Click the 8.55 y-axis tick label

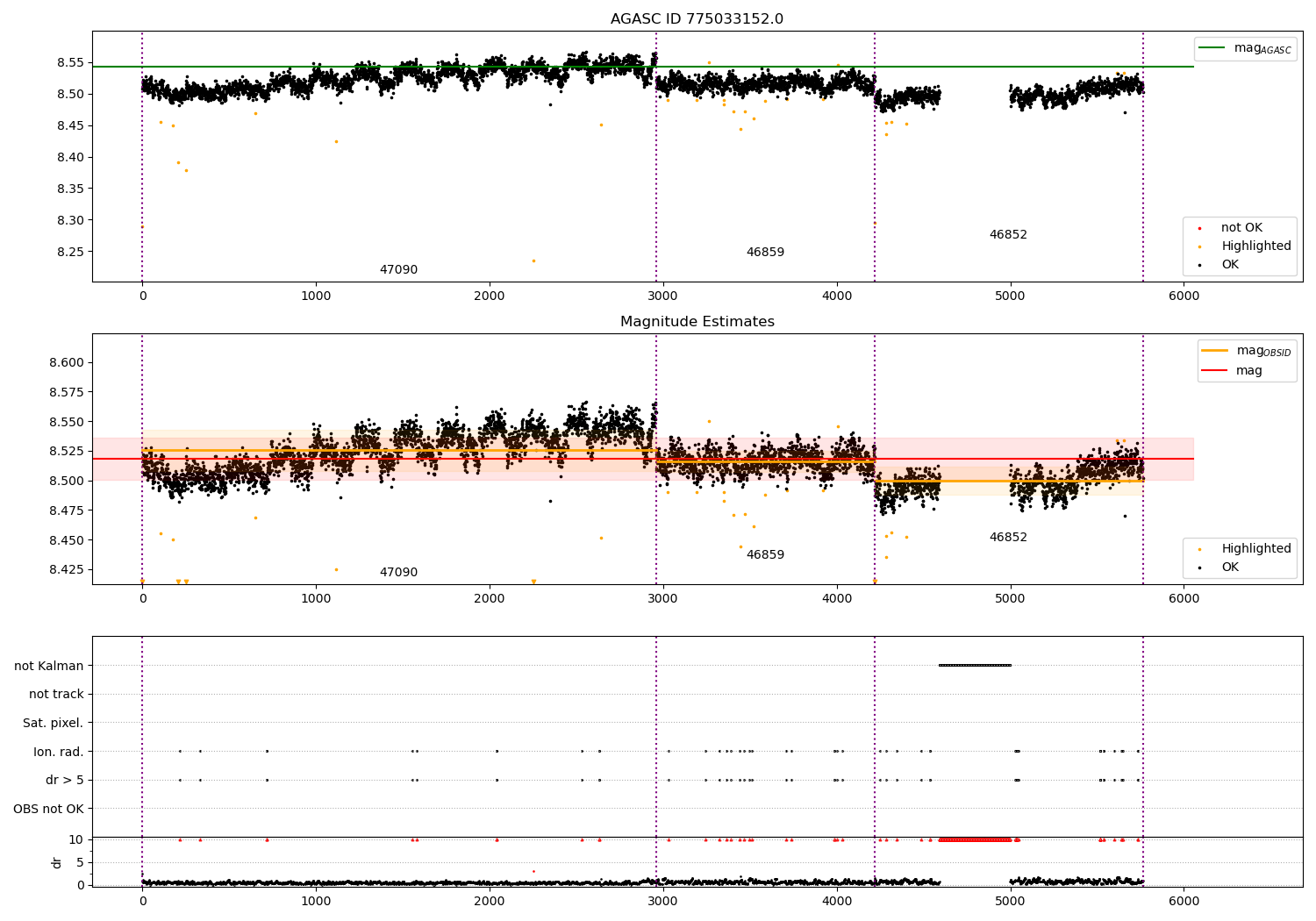coord(70,63)
